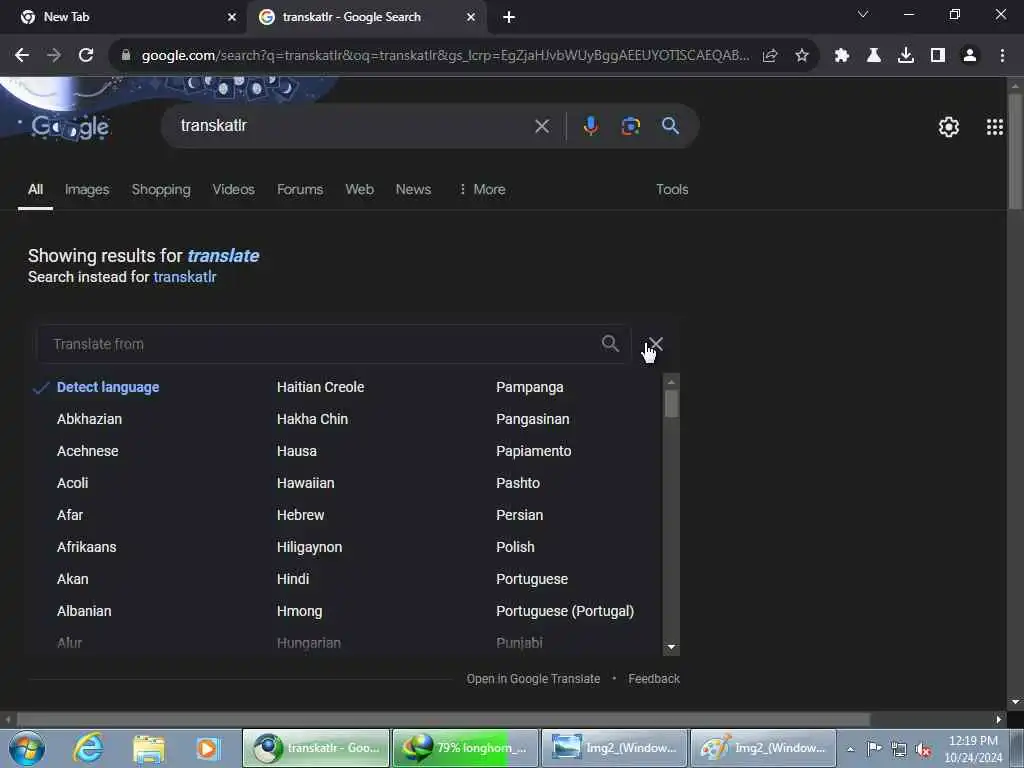The image size is (1024, 768).
Task: Open the Tools options
Action: click(x=672, y=189)
